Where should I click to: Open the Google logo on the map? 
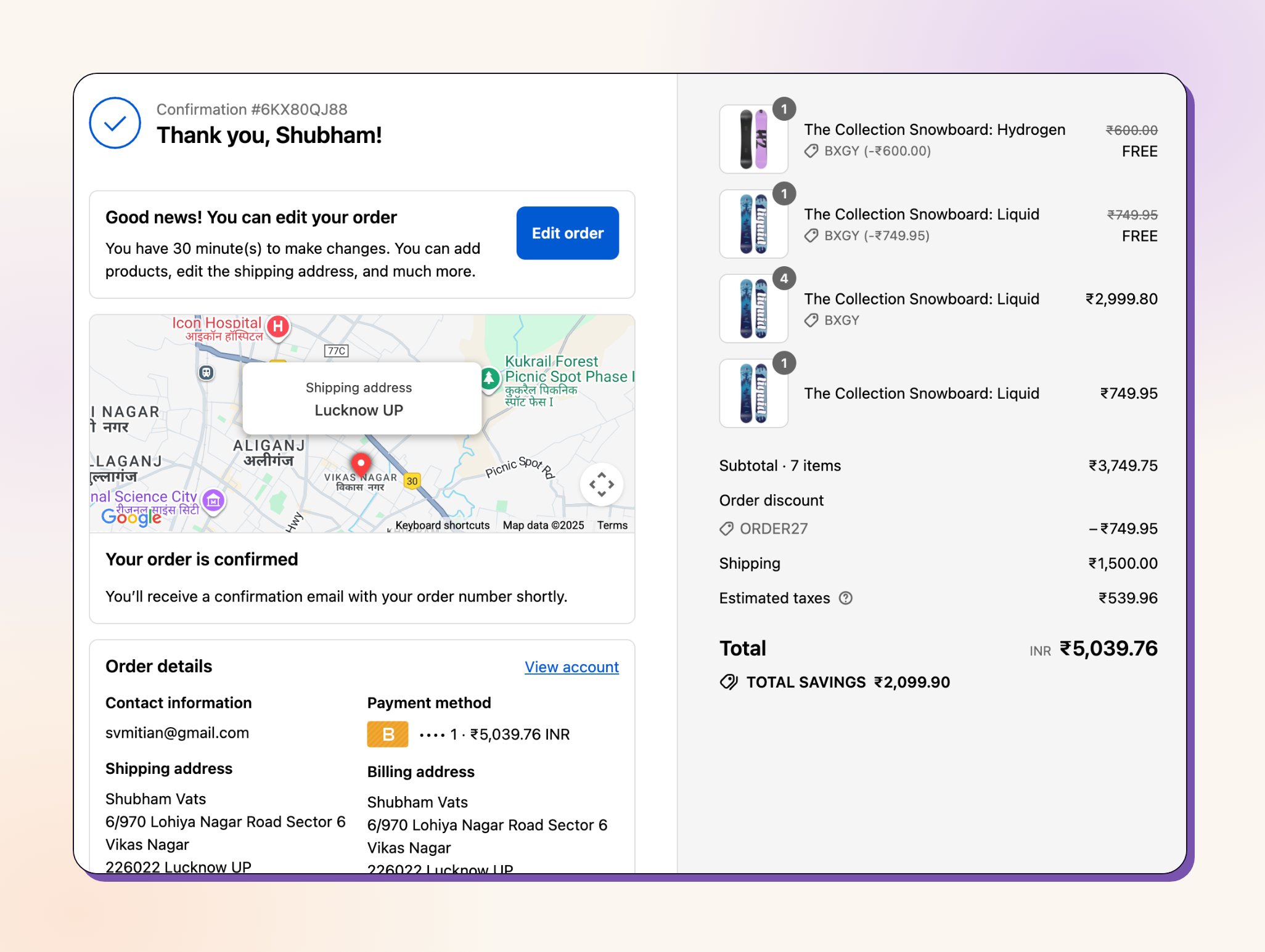click(131, 516)
